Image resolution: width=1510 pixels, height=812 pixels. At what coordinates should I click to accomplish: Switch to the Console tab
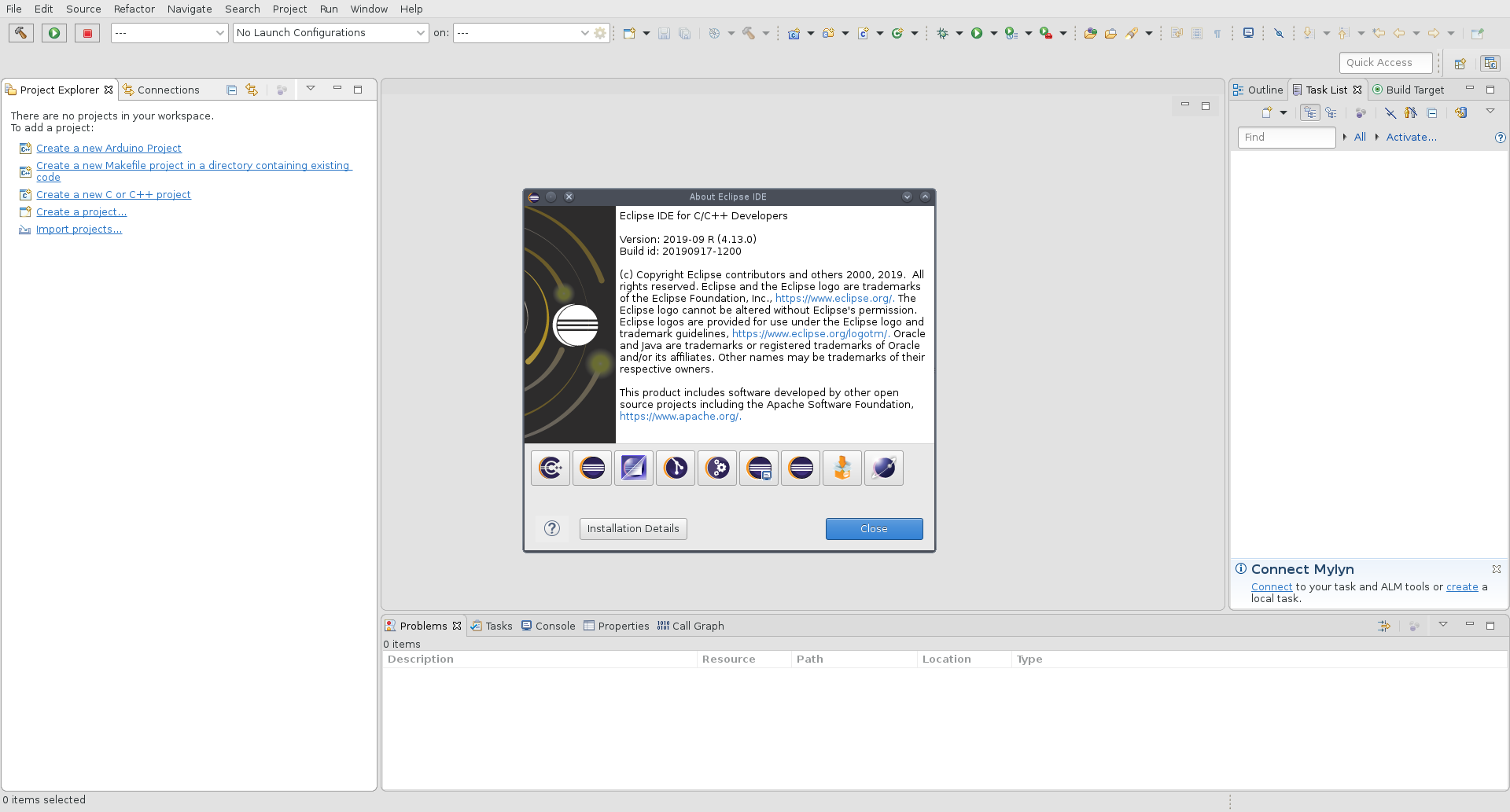tap(554, 626)
